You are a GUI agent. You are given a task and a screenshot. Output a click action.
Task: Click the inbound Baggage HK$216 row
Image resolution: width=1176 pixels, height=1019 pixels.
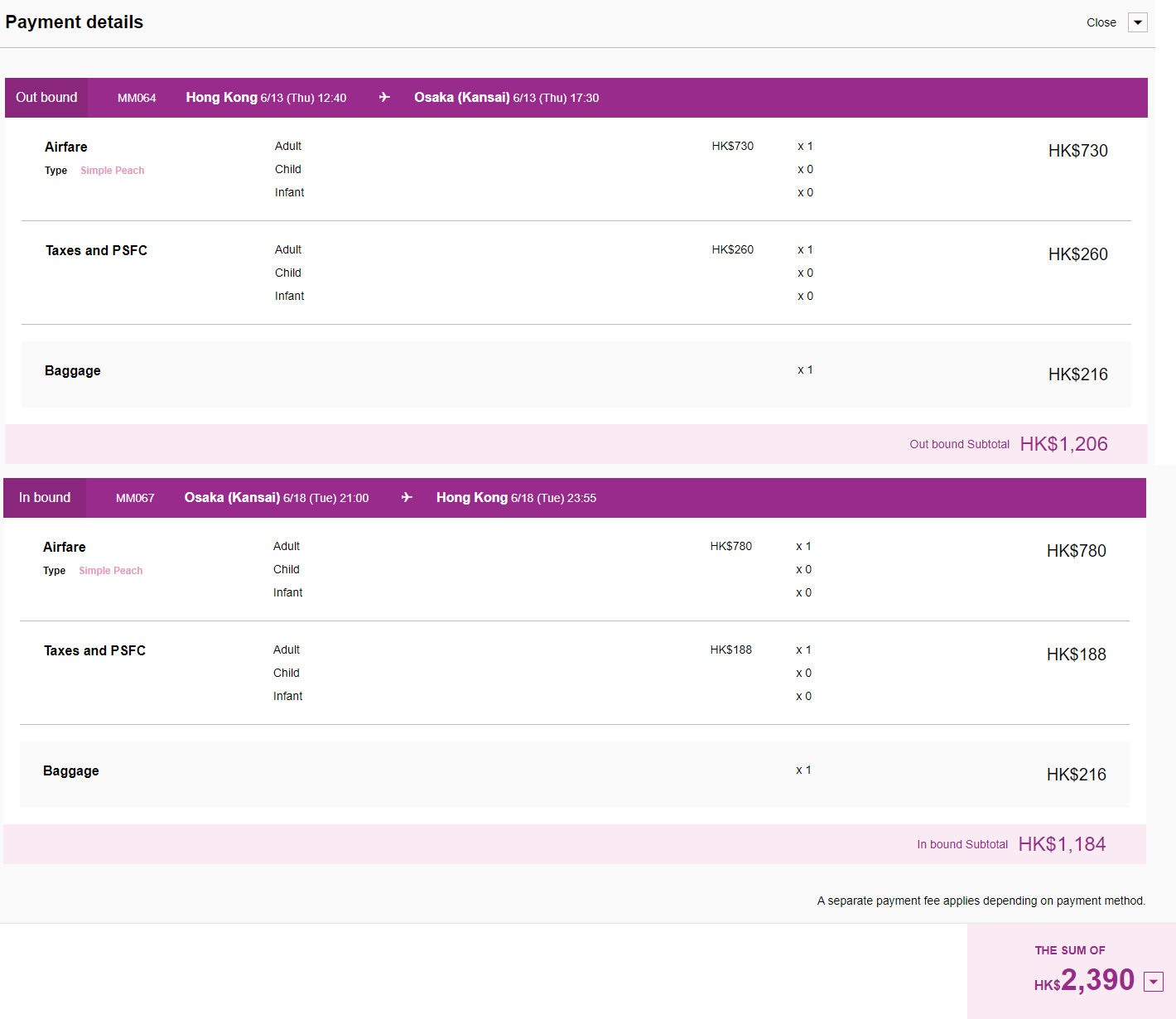point(575,775)
